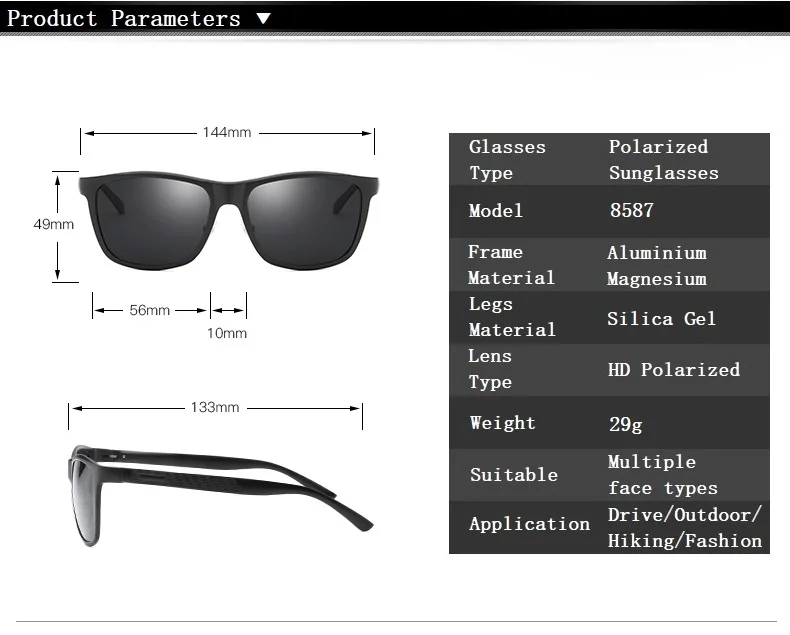The height and width of the screenshot is (635, 790).
Task: Click the Multiple face types value
Action: click(663, 475)
